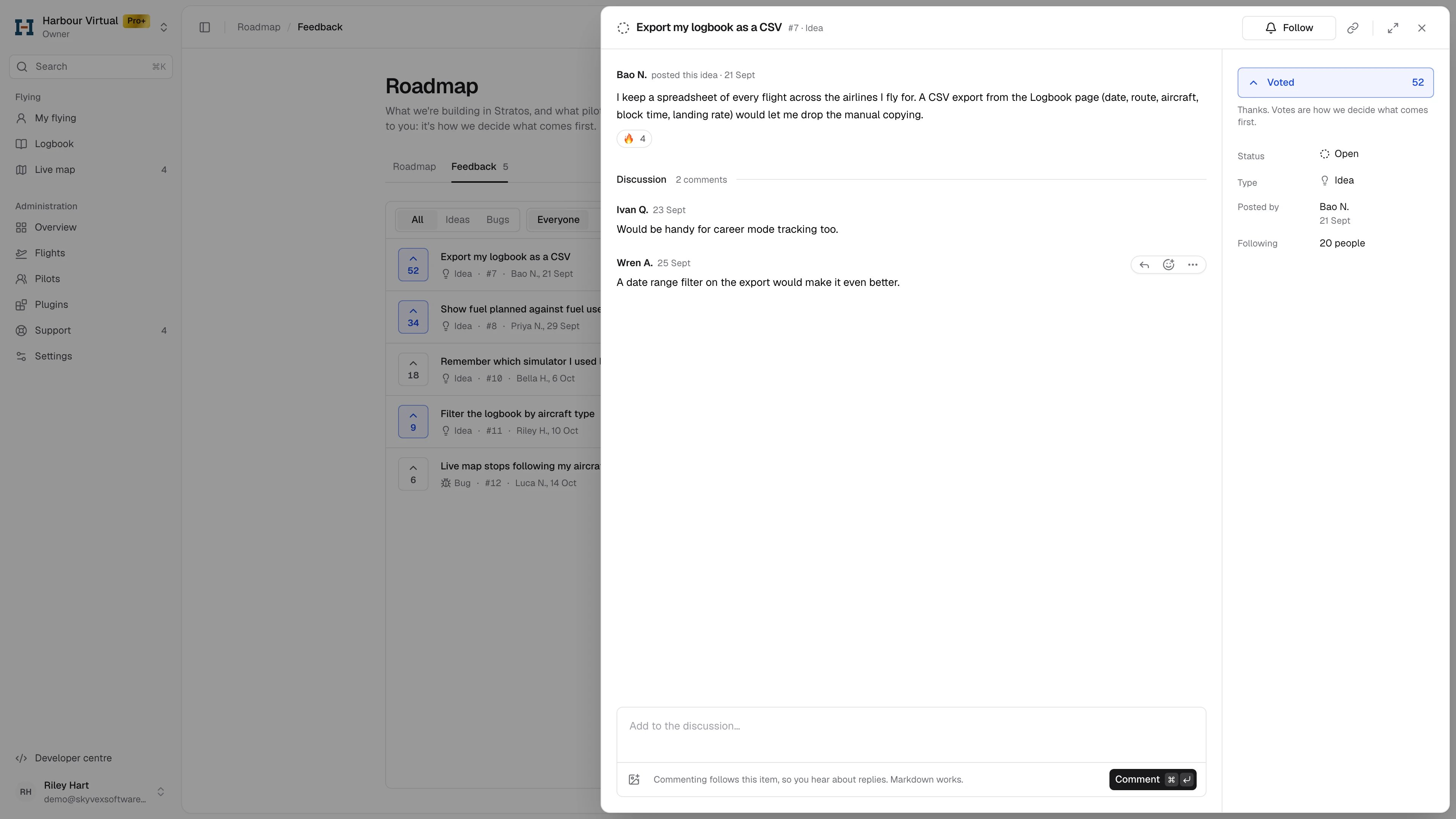Filter list by All types
Screen dimensions: 1456x819
[x=417, y=220]
